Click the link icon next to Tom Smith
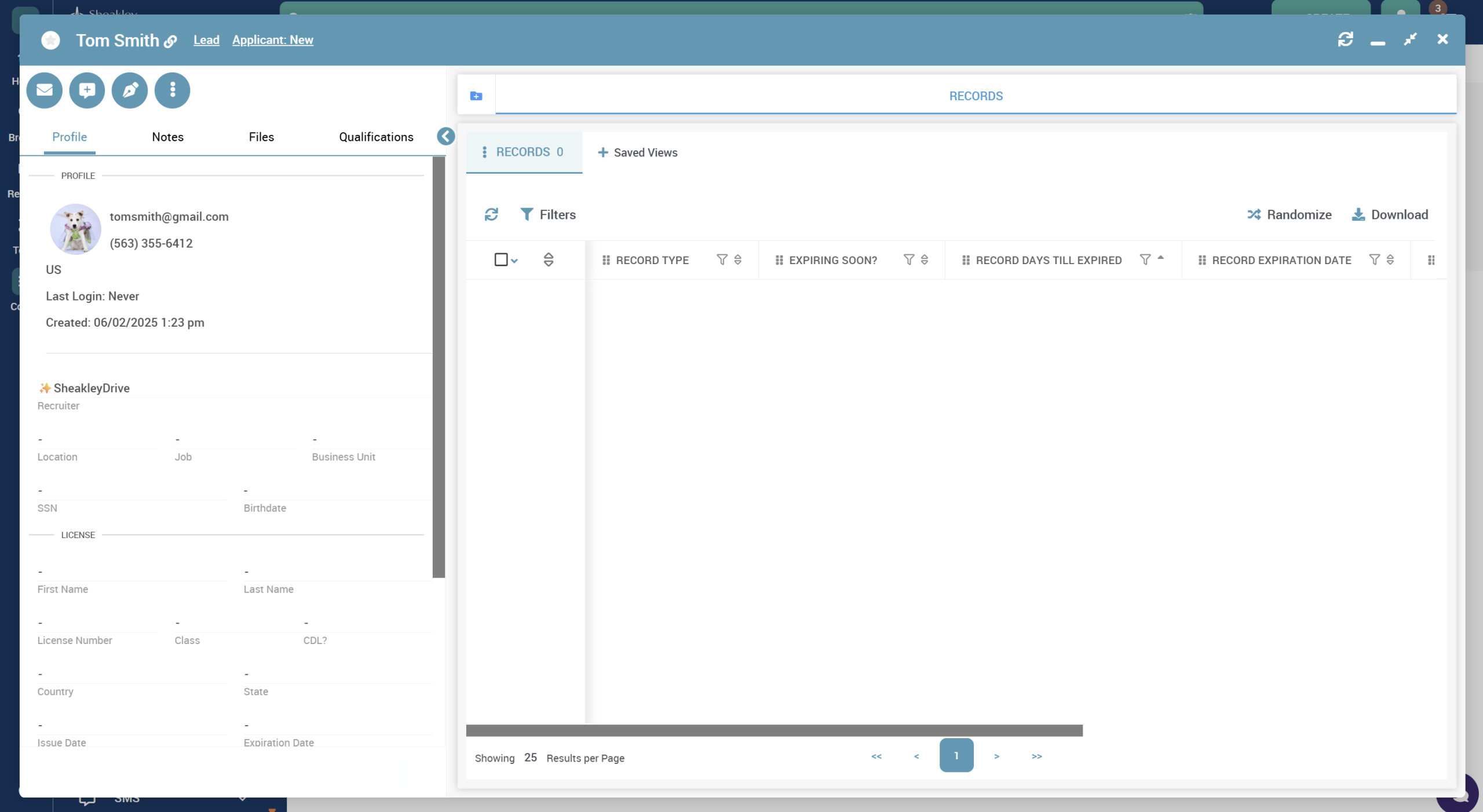Viewport: 1483px width, 812px height. point(170,42)
